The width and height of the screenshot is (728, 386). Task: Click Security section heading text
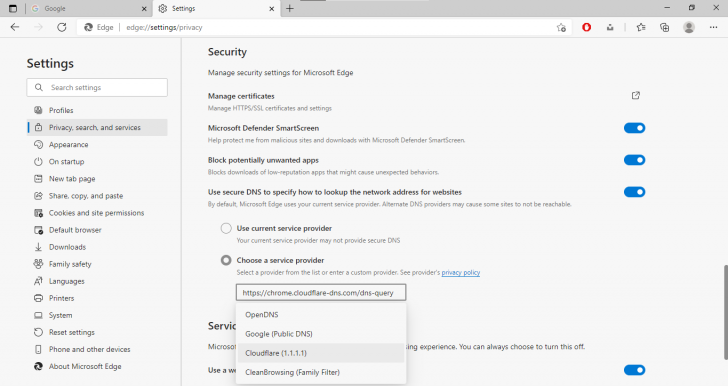(227, 52)
